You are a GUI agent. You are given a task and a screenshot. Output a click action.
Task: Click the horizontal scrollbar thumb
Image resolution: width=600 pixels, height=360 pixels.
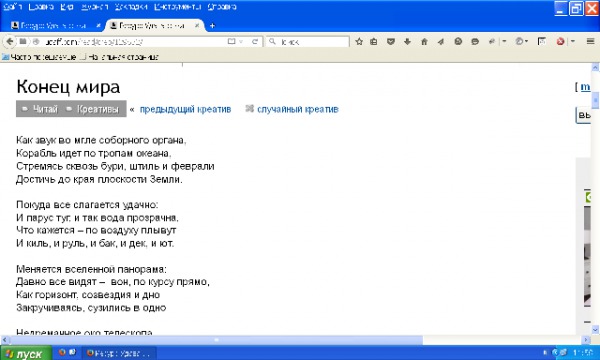coord(217,340)
